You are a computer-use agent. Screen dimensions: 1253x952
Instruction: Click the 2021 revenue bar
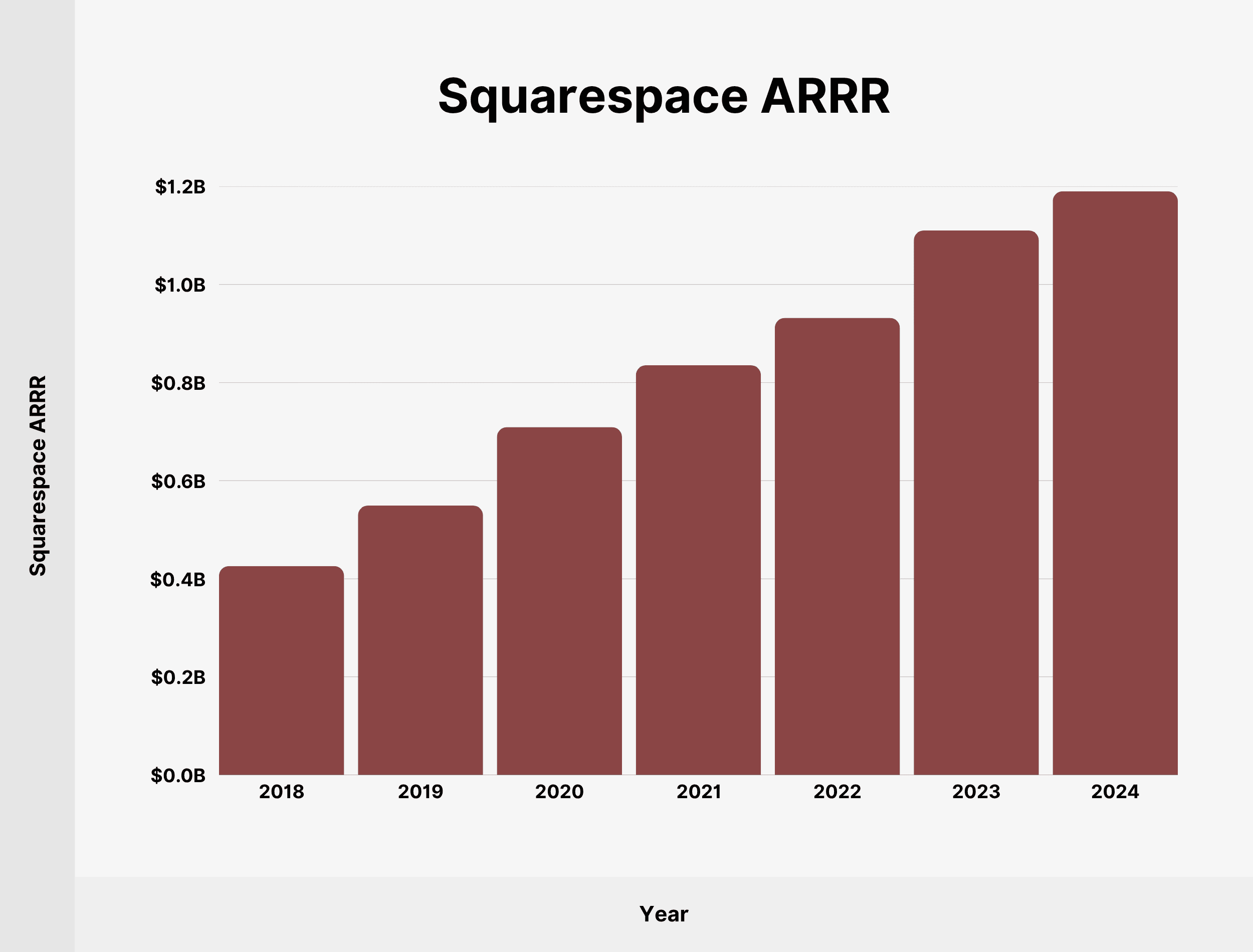(698, 570)
